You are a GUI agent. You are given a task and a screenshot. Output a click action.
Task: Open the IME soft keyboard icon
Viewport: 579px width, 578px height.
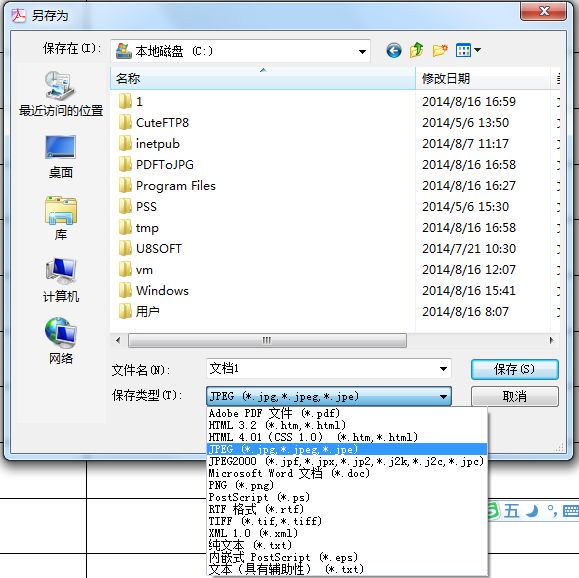click(571, 511)
